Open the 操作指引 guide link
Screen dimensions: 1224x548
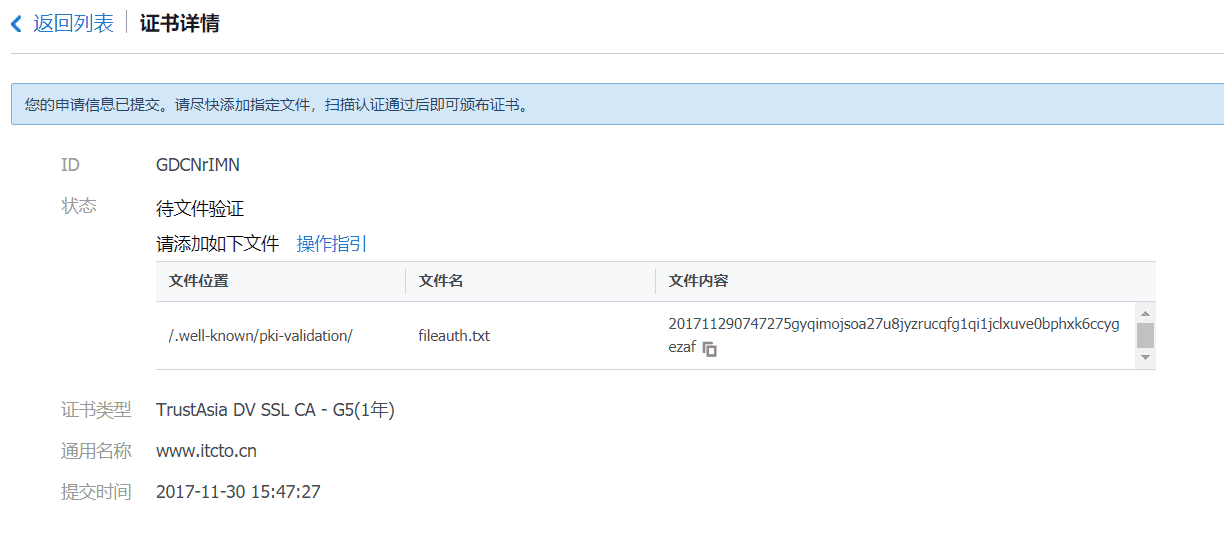point(332,244)
